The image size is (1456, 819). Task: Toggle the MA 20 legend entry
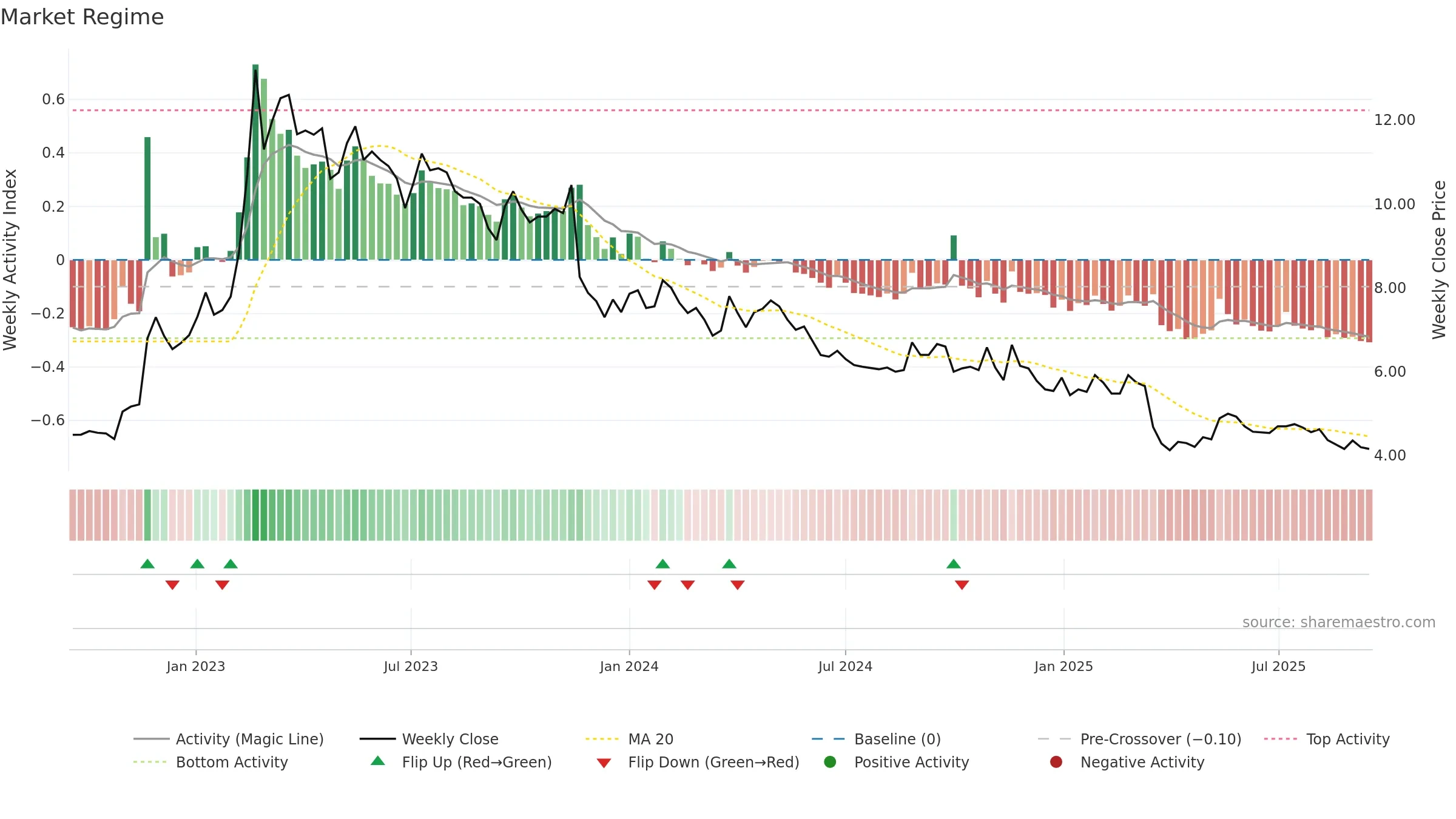pos(630,739)
